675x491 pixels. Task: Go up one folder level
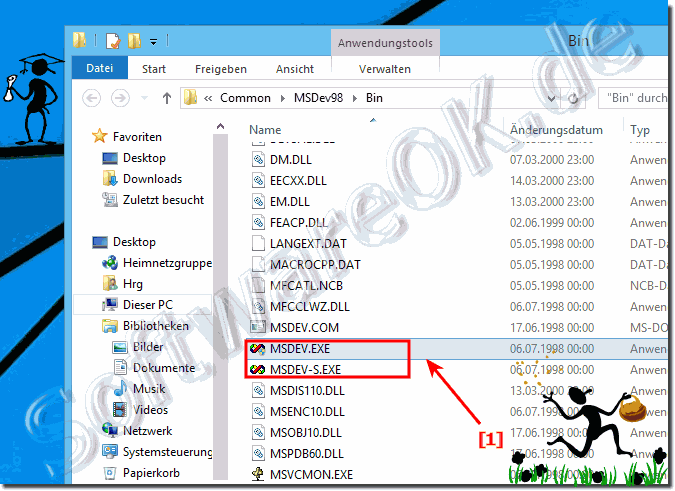(167, 98)
